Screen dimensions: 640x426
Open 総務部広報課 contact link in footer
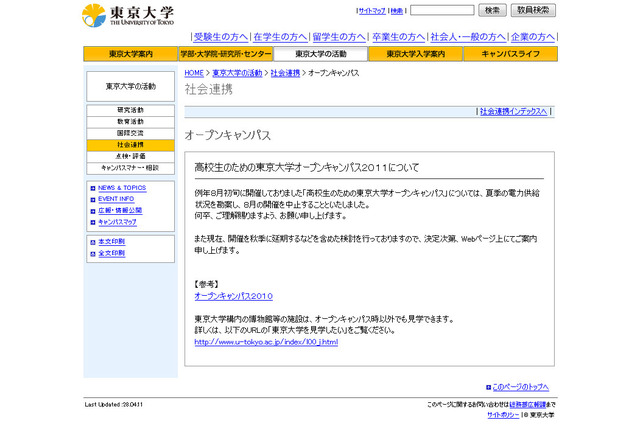pos(528,405)
